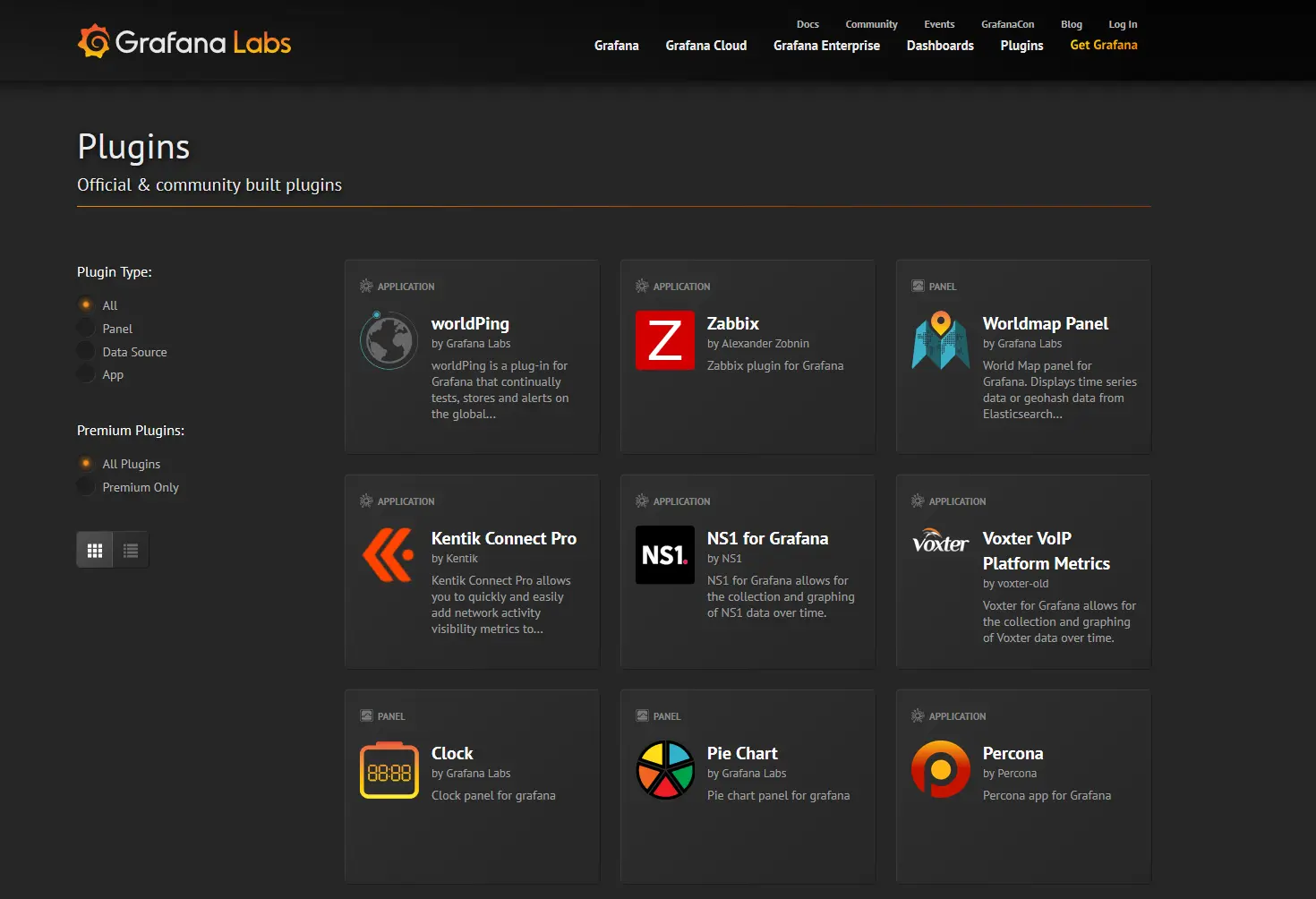The image size is (1316, 899).
Task: Select the All plugin type radio
Action: 86,305
